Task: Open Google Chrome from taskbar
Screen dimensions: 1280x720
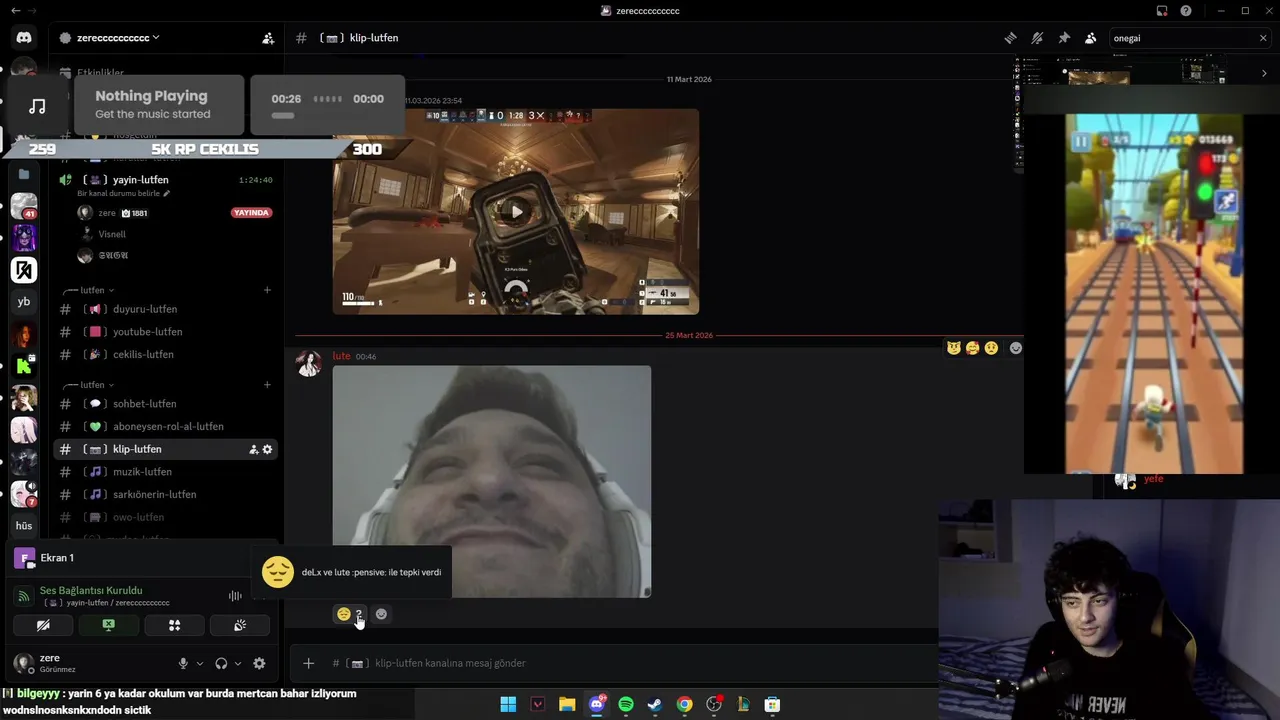Action: pyautogui.click(x=684, y=704)
